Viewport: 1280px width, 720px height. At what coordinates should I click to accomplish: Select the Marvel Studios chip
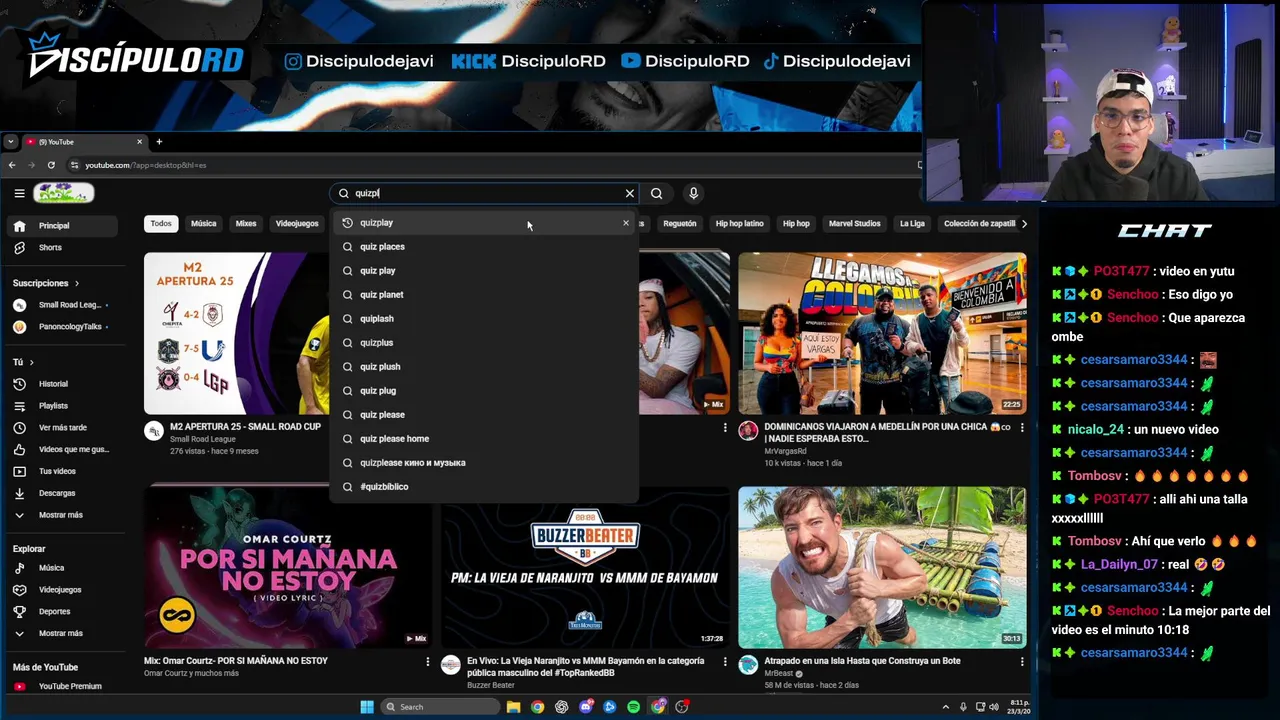click(x=855, y=224)
